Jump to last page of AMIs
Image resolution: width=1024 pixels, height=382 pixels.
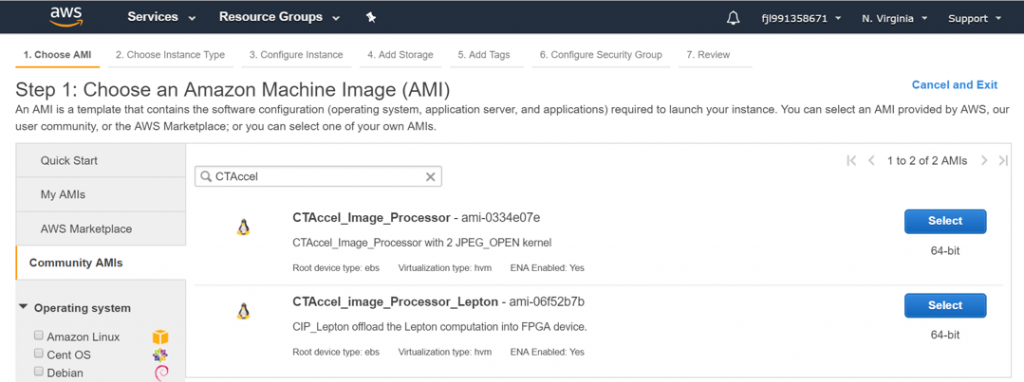coord(1004,161)
